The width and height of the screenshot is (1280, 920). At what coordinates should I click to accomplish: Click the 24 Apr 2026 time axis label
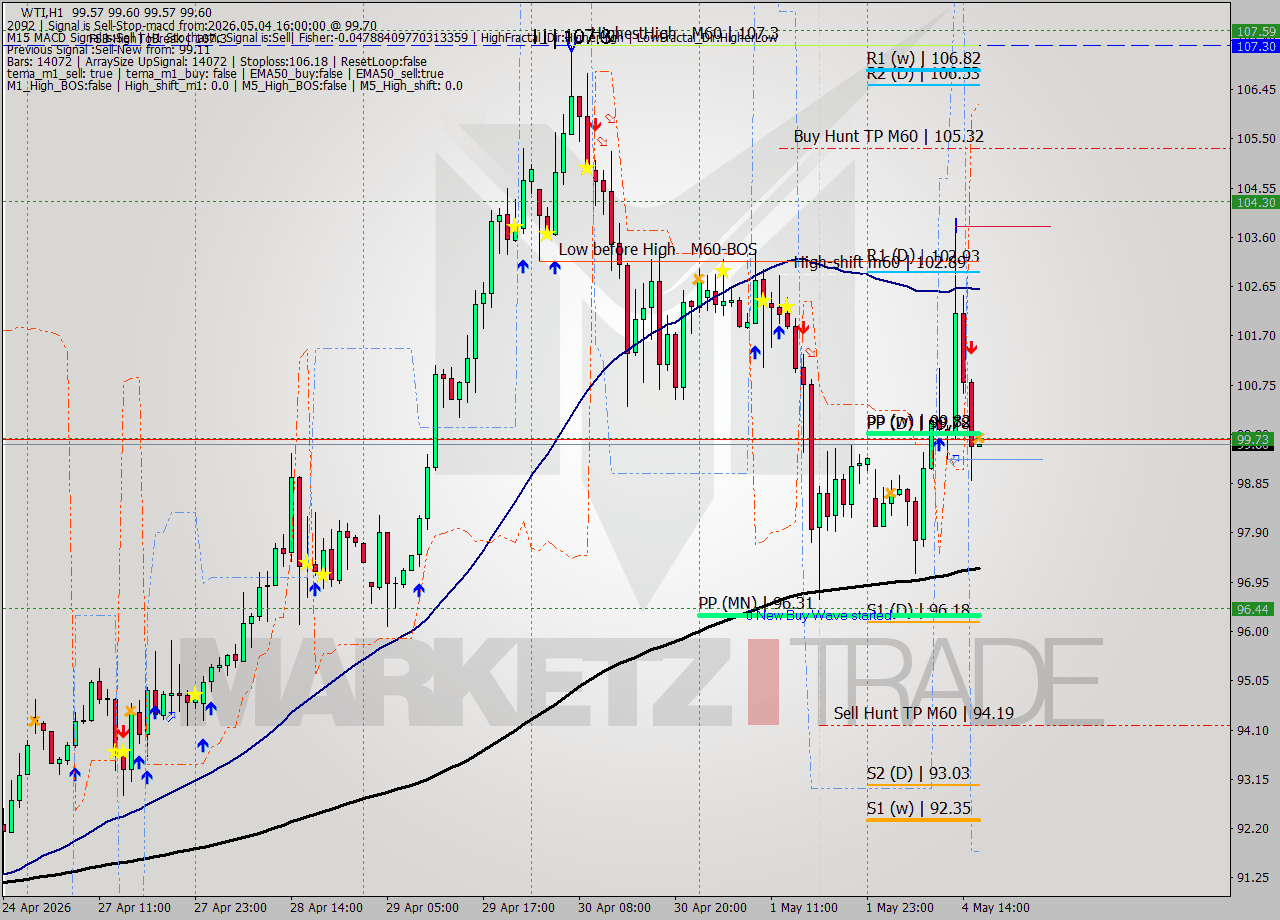[37, 908]
